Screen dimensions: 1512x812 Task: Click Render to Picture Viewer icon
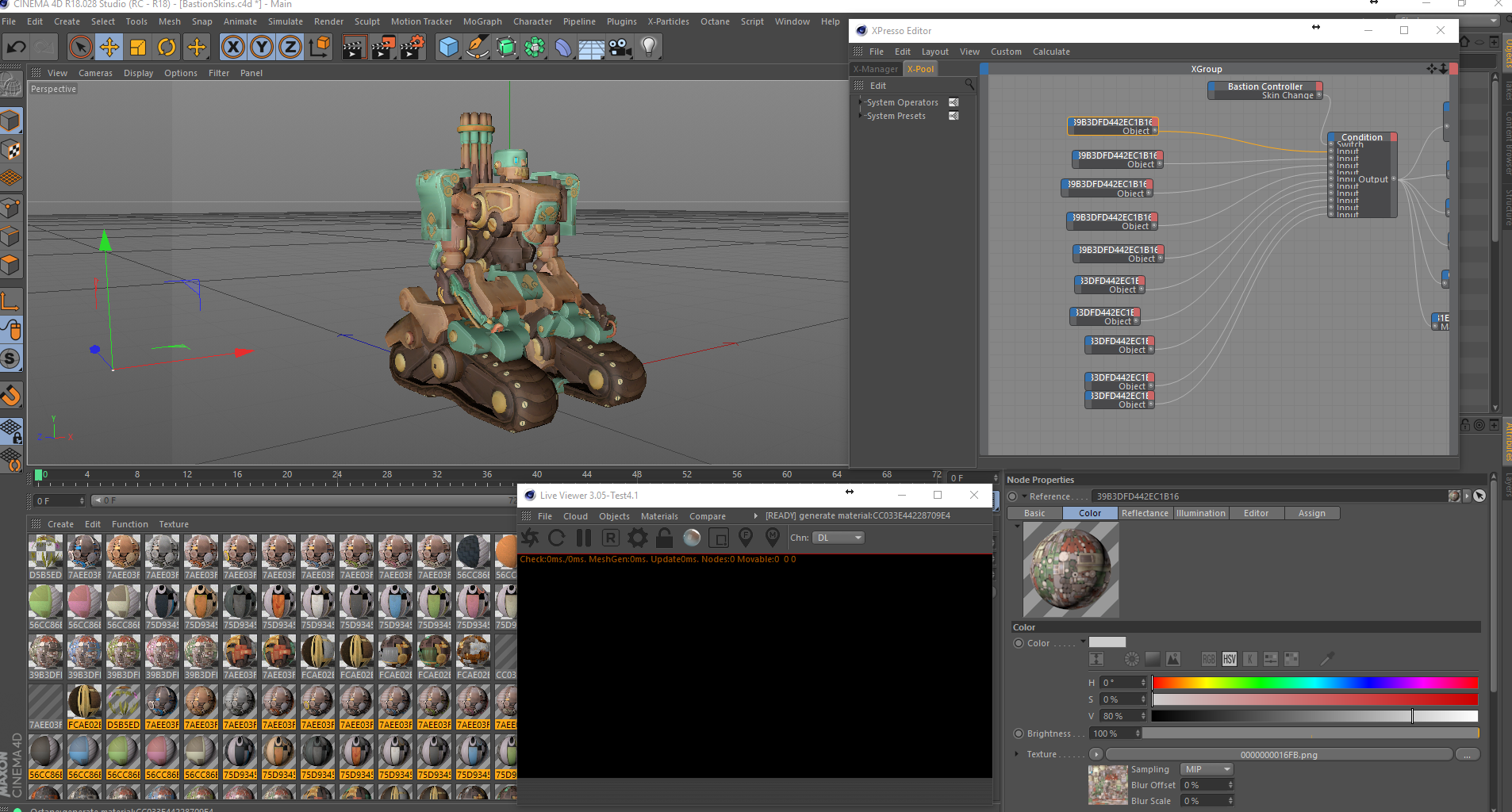[383, 47]
